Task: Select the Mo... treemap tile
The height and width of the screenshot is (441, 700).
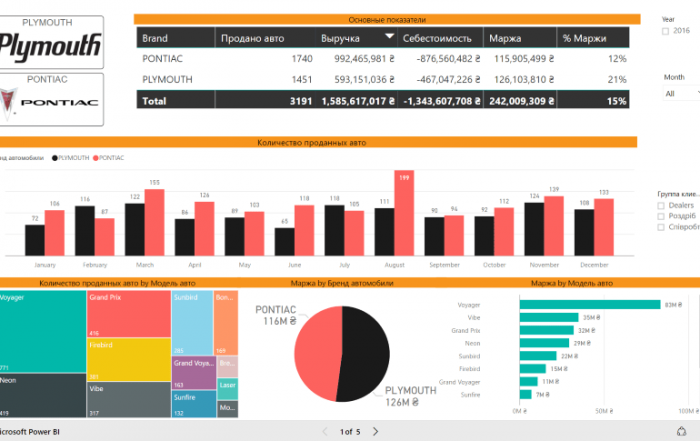Action: tap(228, 409)
